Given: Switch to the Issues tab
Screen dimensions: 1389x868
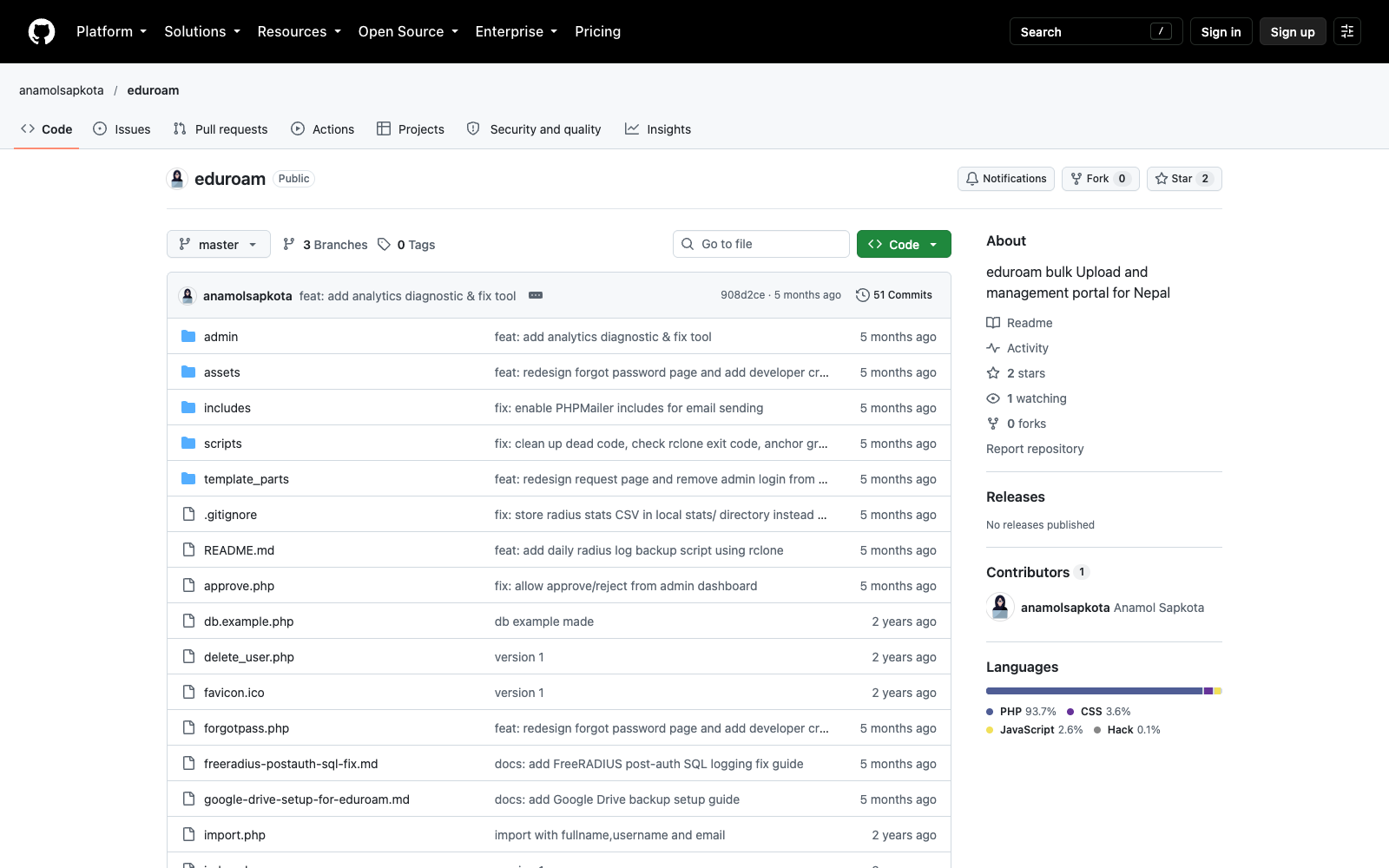Looking at the screenshot, I should coord(122,129).
